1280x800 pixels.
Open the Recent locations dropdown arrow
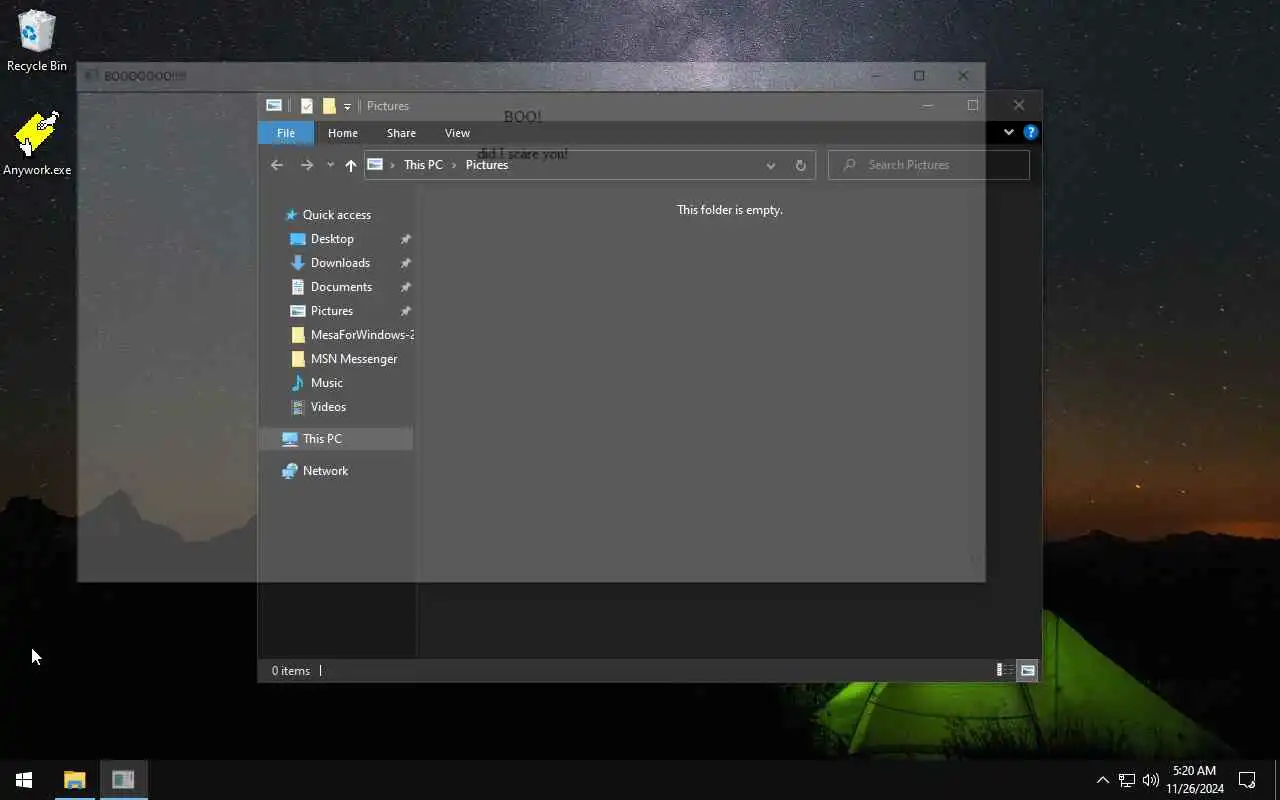point(330,165)
